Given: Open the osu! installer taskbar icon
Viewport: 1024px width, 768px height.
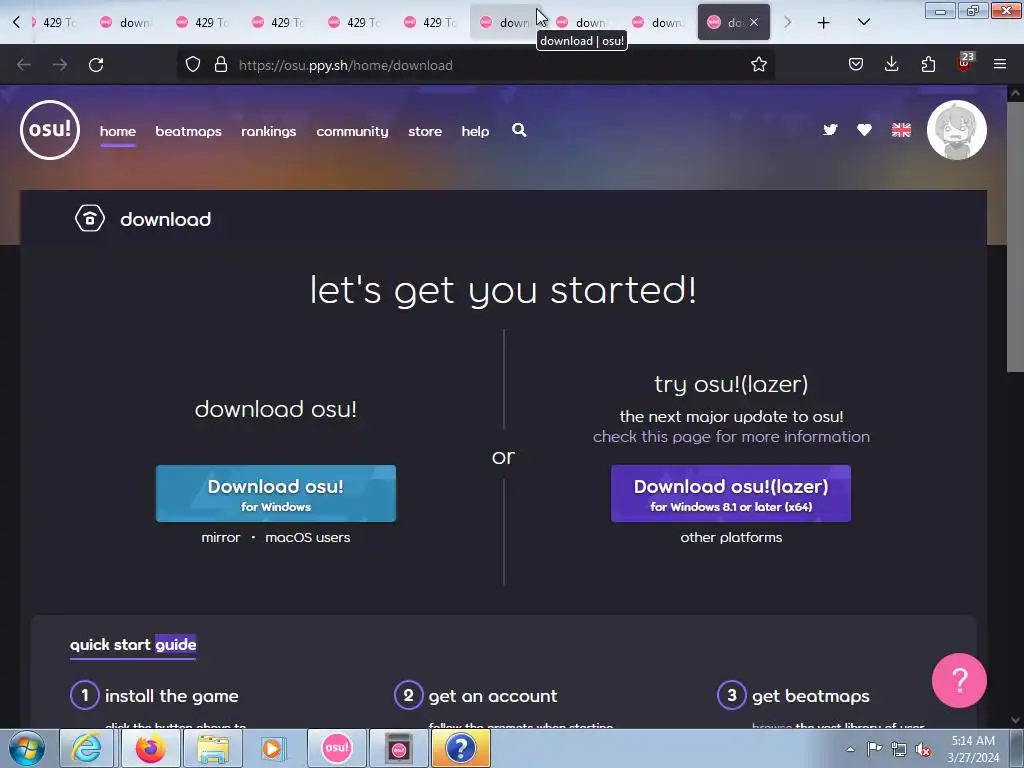Looking at the screenshot, I should coord(398,748).
